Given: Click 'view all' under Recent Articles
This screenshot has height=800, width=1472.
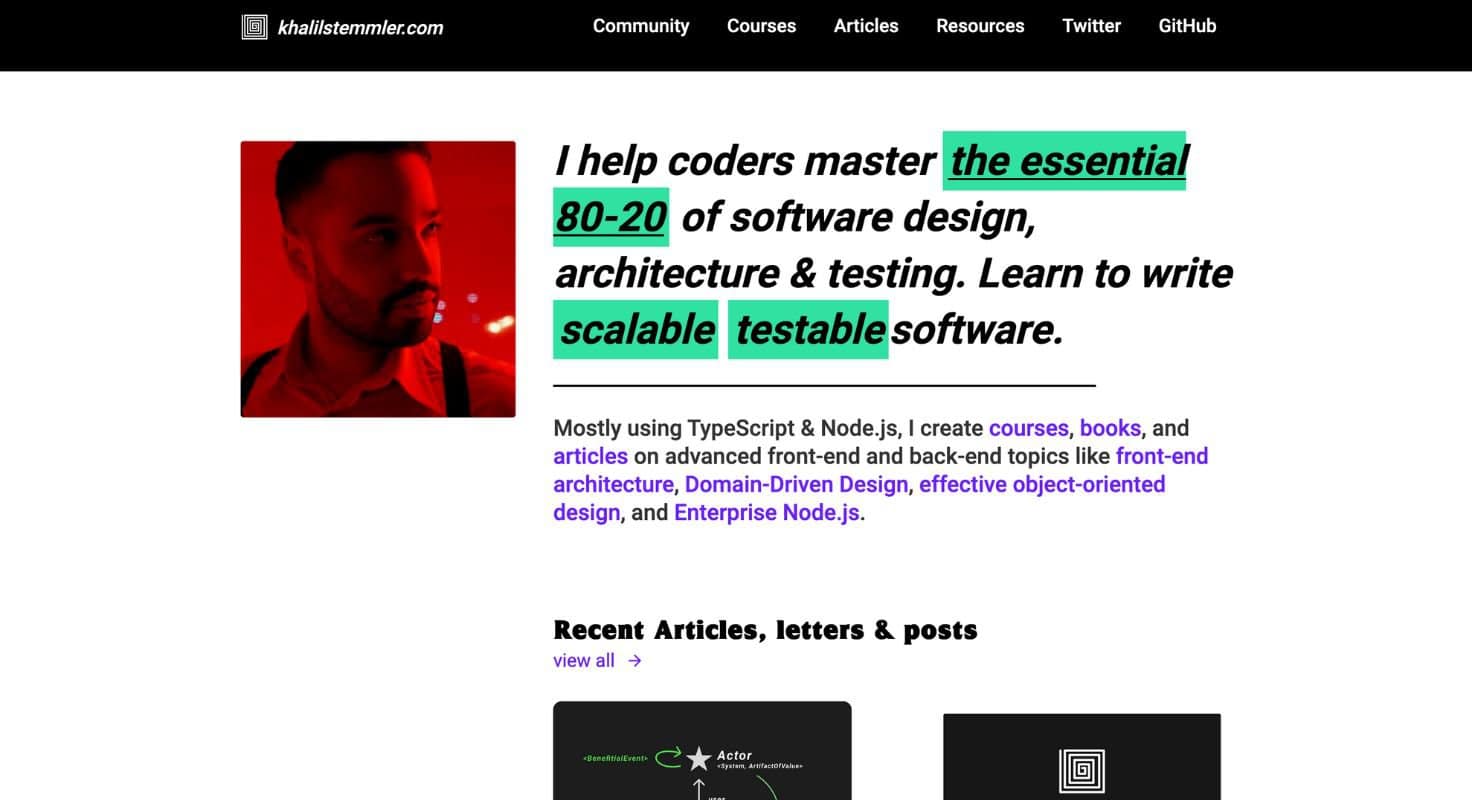Looking at the screenshot, I should [584, 661].
